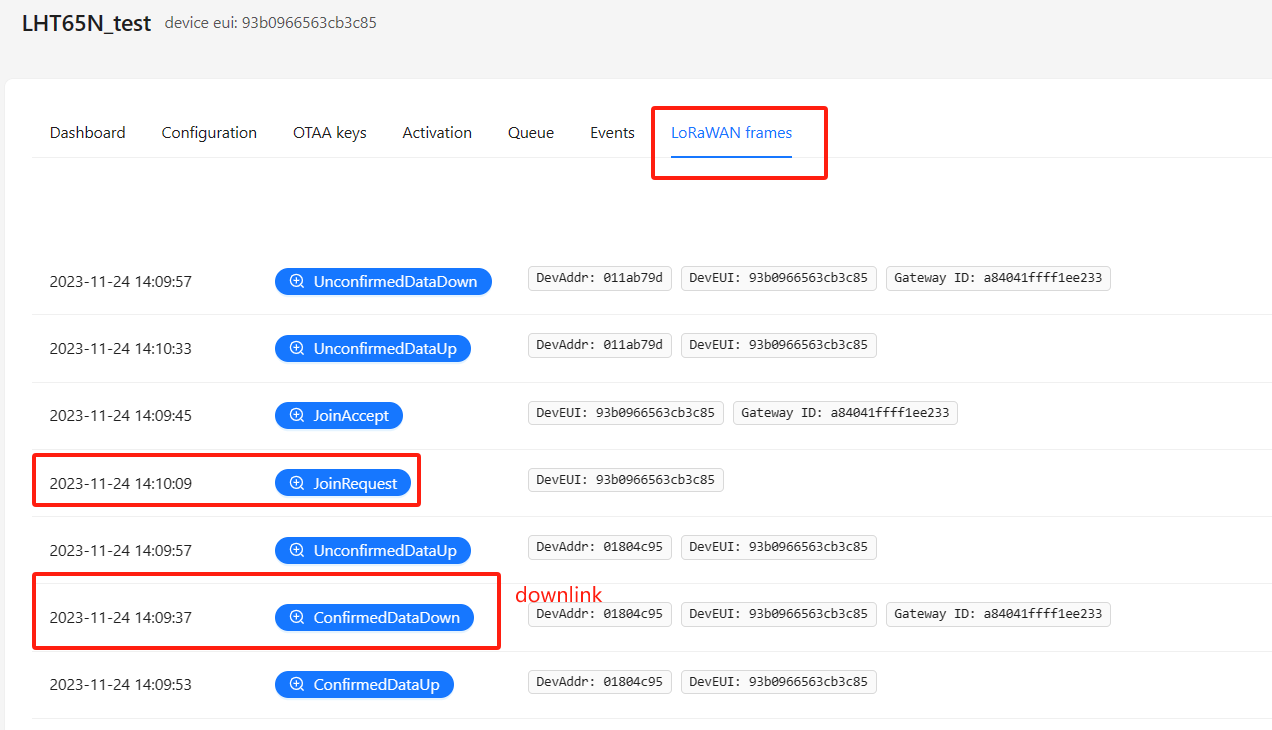Click DevEUI tag in the JoinRequest row

625,479
